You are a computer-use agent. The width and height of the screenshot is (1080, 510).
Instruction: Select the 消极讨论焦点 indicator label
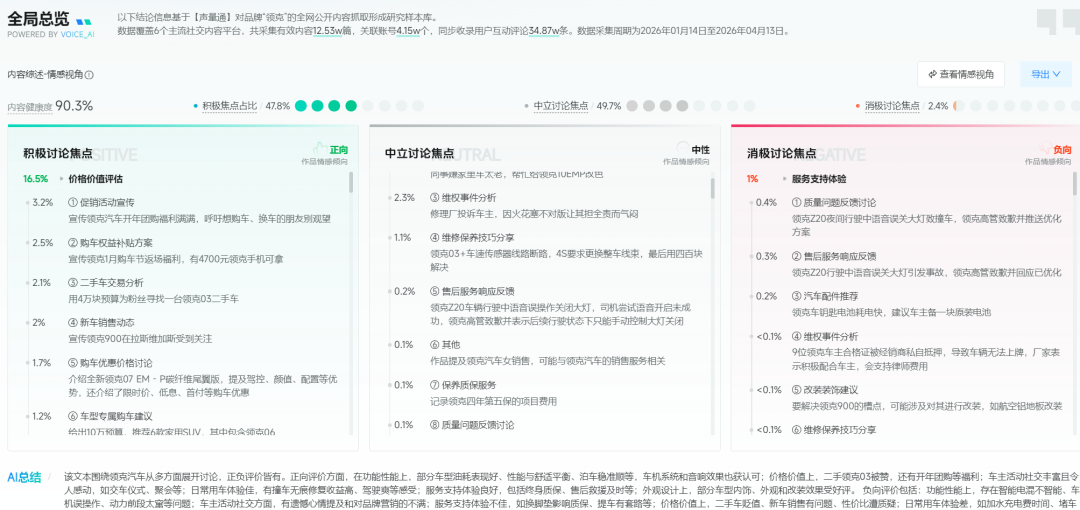[x=891, y=106]
